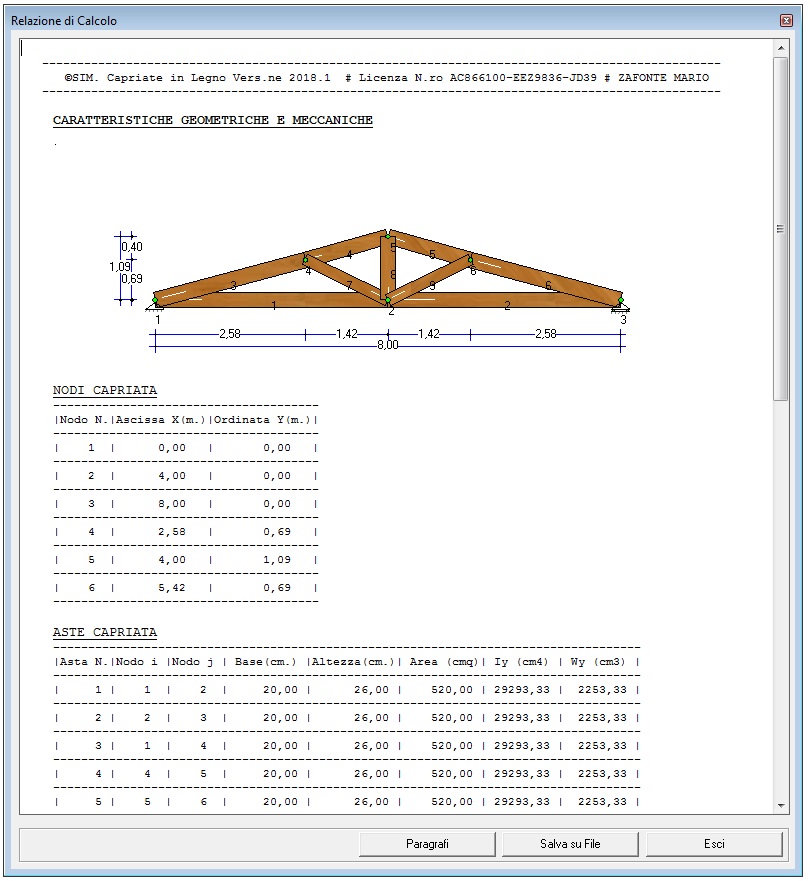This screenshot has height=881, width=810.
Task: Select the heading CARATTERISTICHE GEOMETRICHE E MECCANICHE
Action: pyautogui.click(x=213, y=120)
